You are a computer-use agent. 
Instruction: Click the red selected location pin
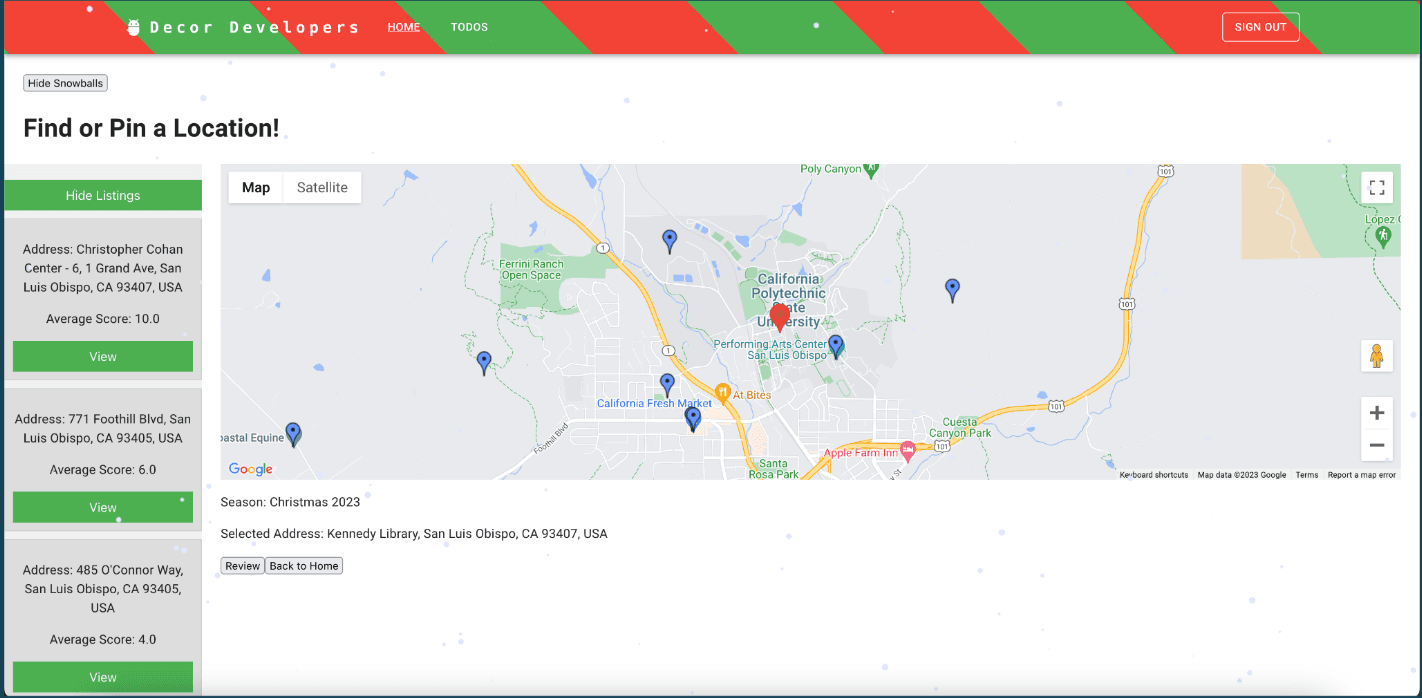[x=780, y=317]
